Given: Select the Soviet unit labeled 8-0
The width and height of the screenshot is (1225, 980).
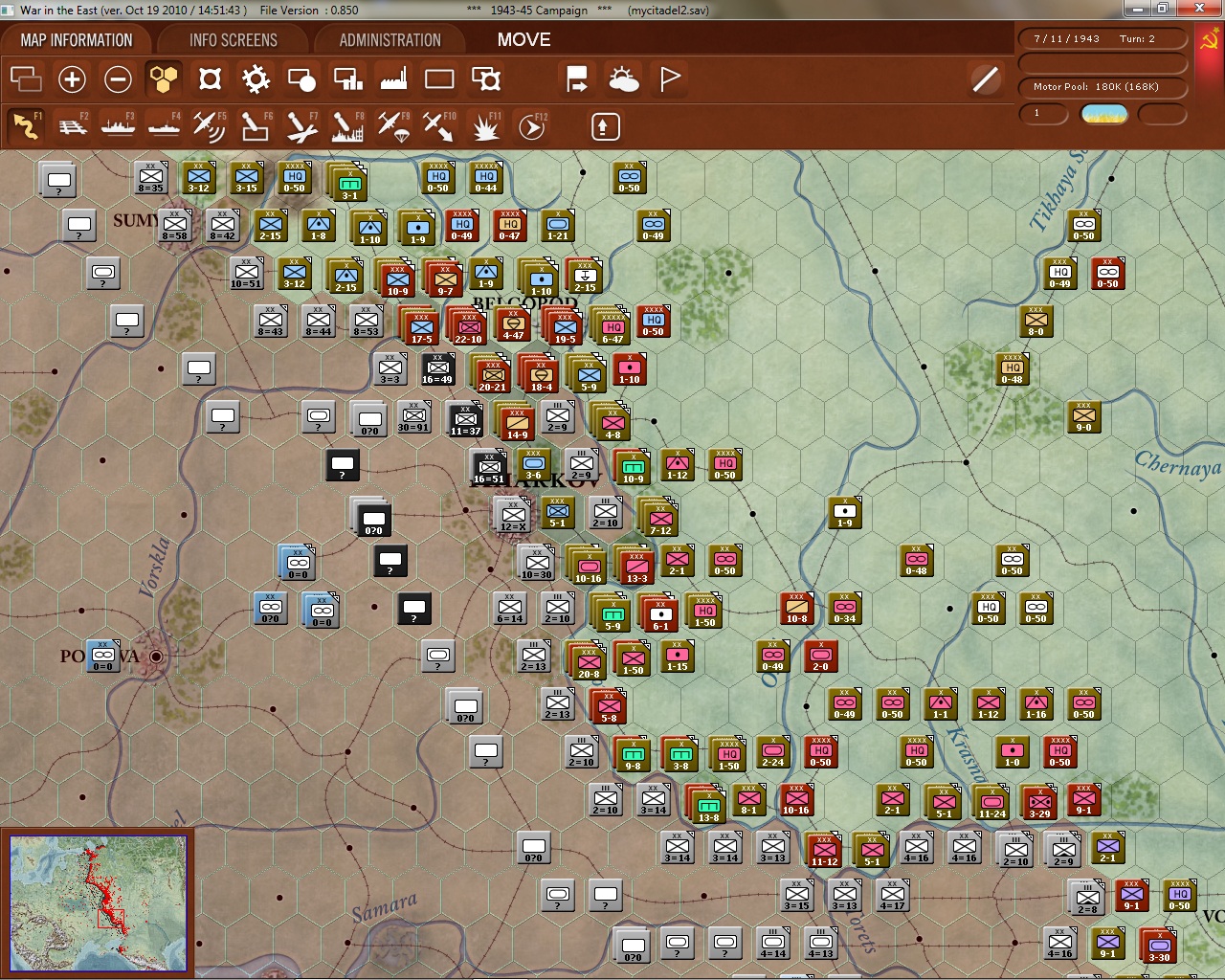Looking at the screenshot, I should click(x=1036, y=321).
